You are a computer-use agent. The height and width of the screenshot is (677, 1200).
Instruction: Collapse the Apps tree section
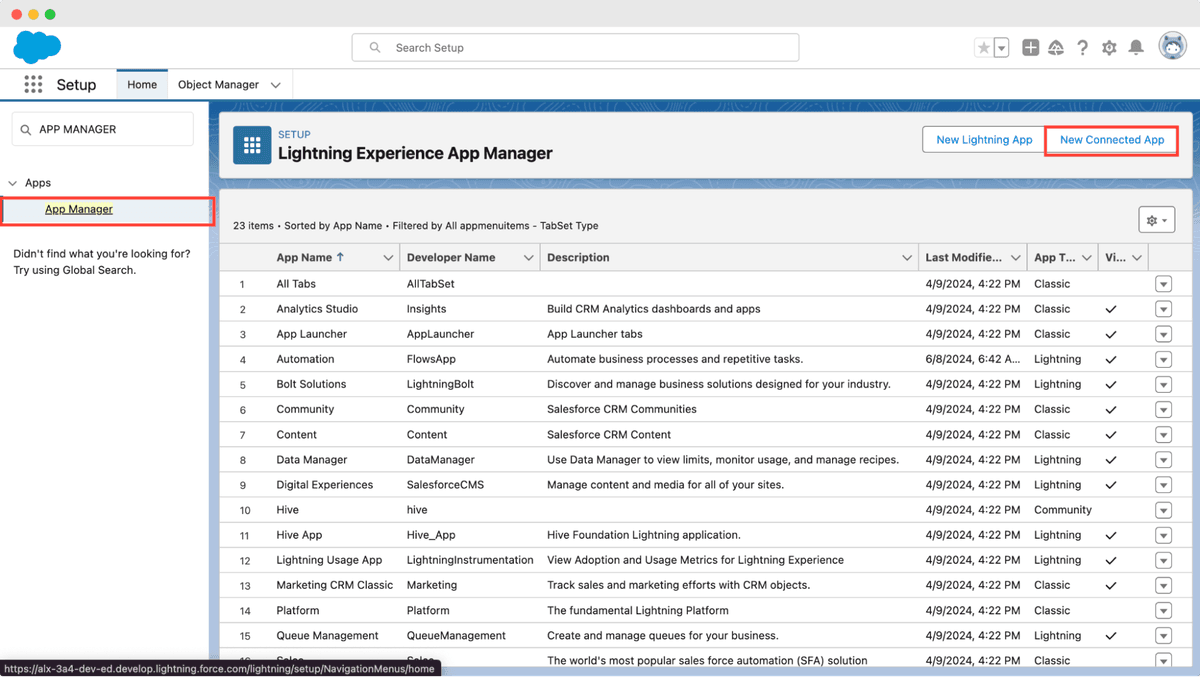point(13,183)
